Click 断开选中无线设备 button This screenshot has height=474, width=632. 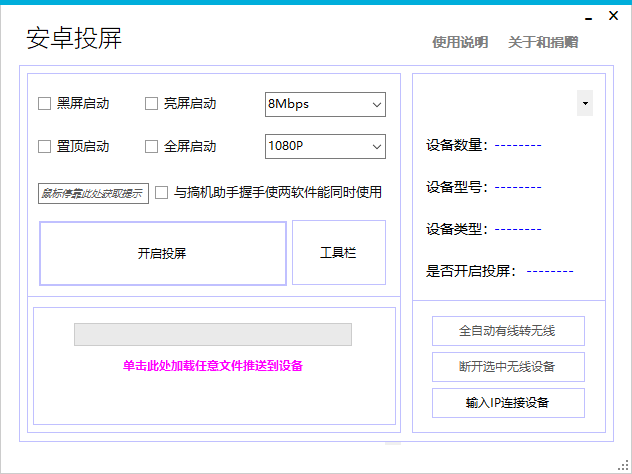[508, 367]
